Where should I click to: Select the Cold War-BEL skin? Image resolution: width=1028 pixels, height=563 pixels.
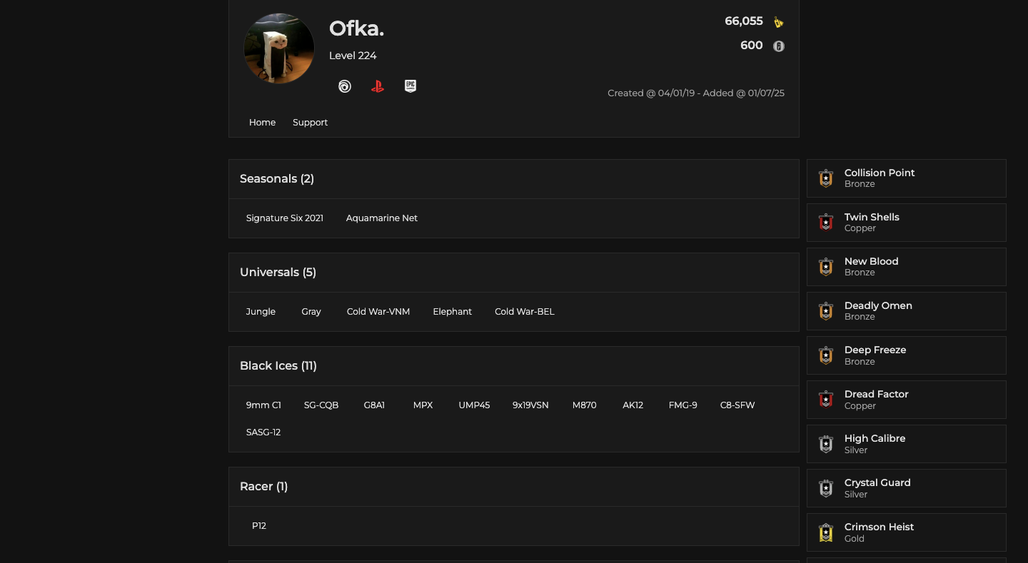524,312
